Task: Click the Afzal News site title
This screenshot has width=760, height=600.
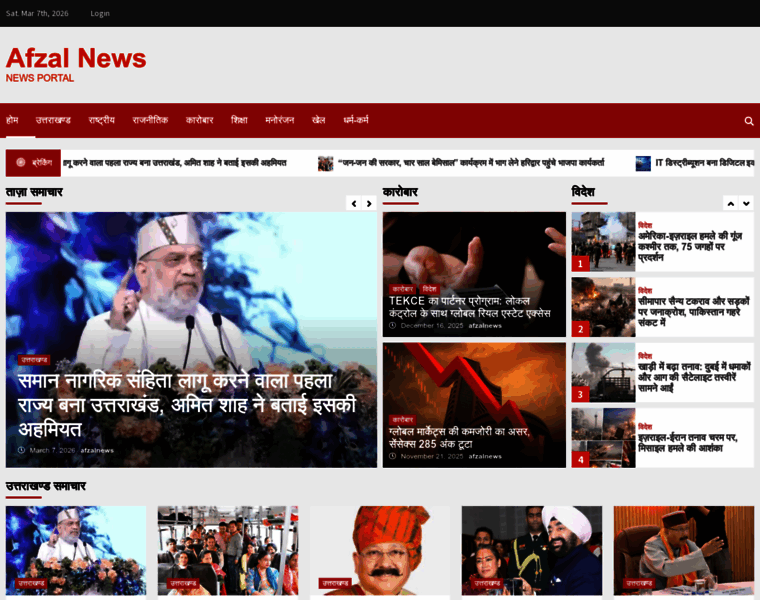Action: tap(76, 58)
